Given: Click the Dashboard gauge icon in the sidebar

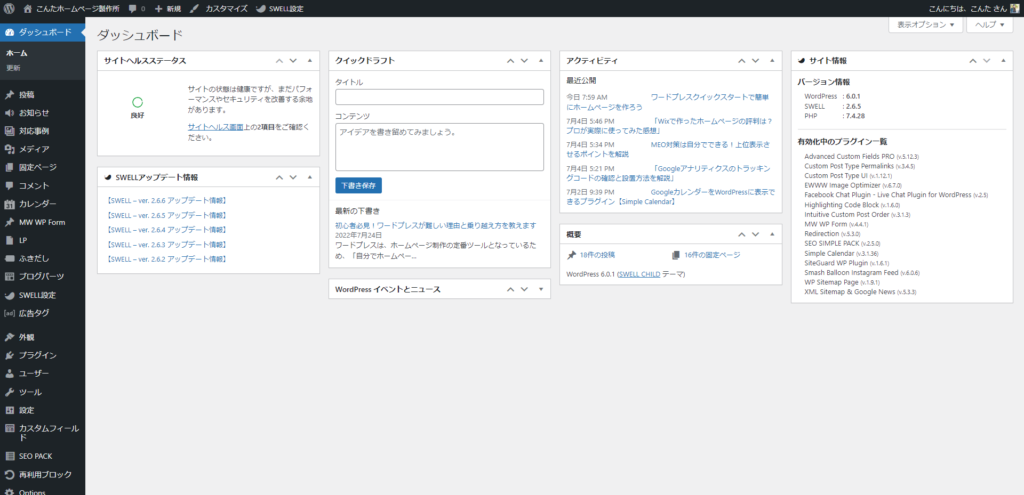Looking at the screenshot, I should coord(10,32).
